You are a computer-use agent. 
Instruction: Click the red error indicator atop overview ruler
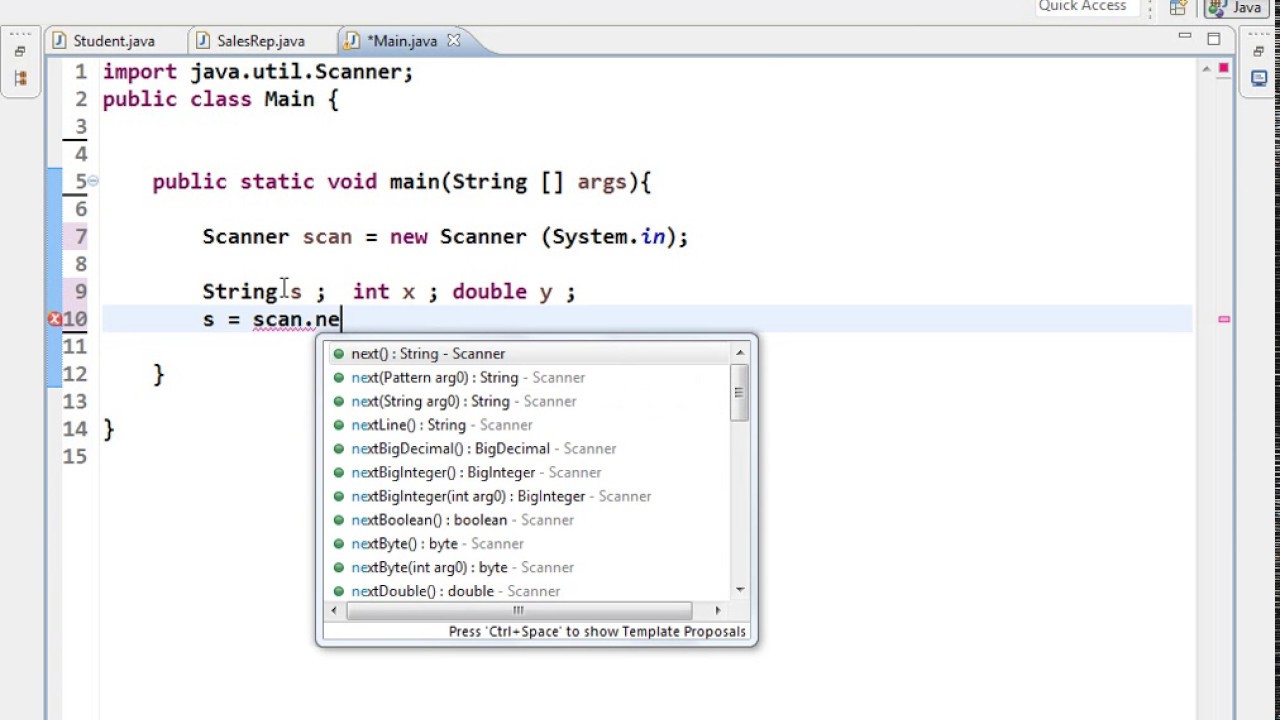(x=1223, y=69)
